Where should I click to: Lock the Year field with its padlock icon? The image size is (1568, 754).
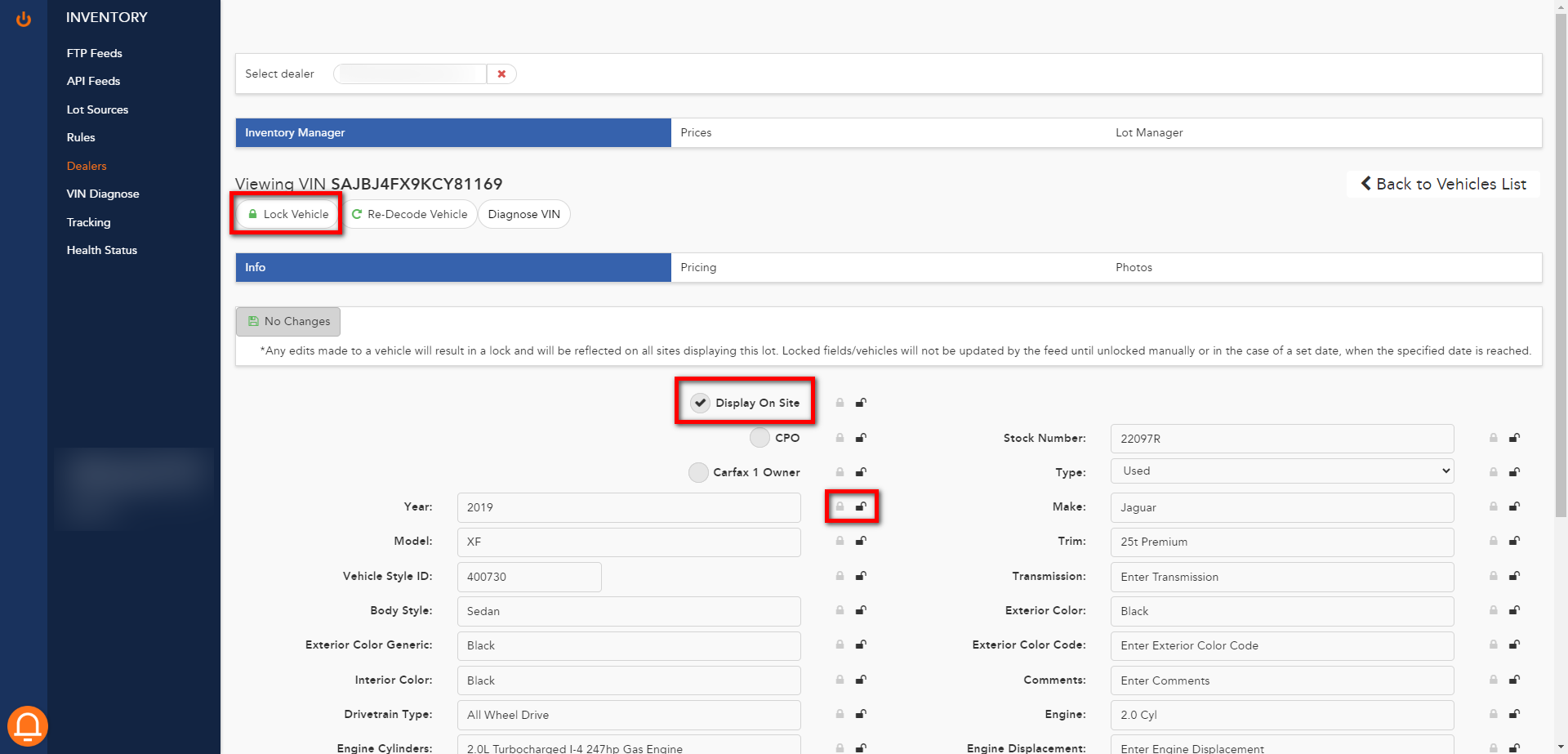[x=840, y=506]
